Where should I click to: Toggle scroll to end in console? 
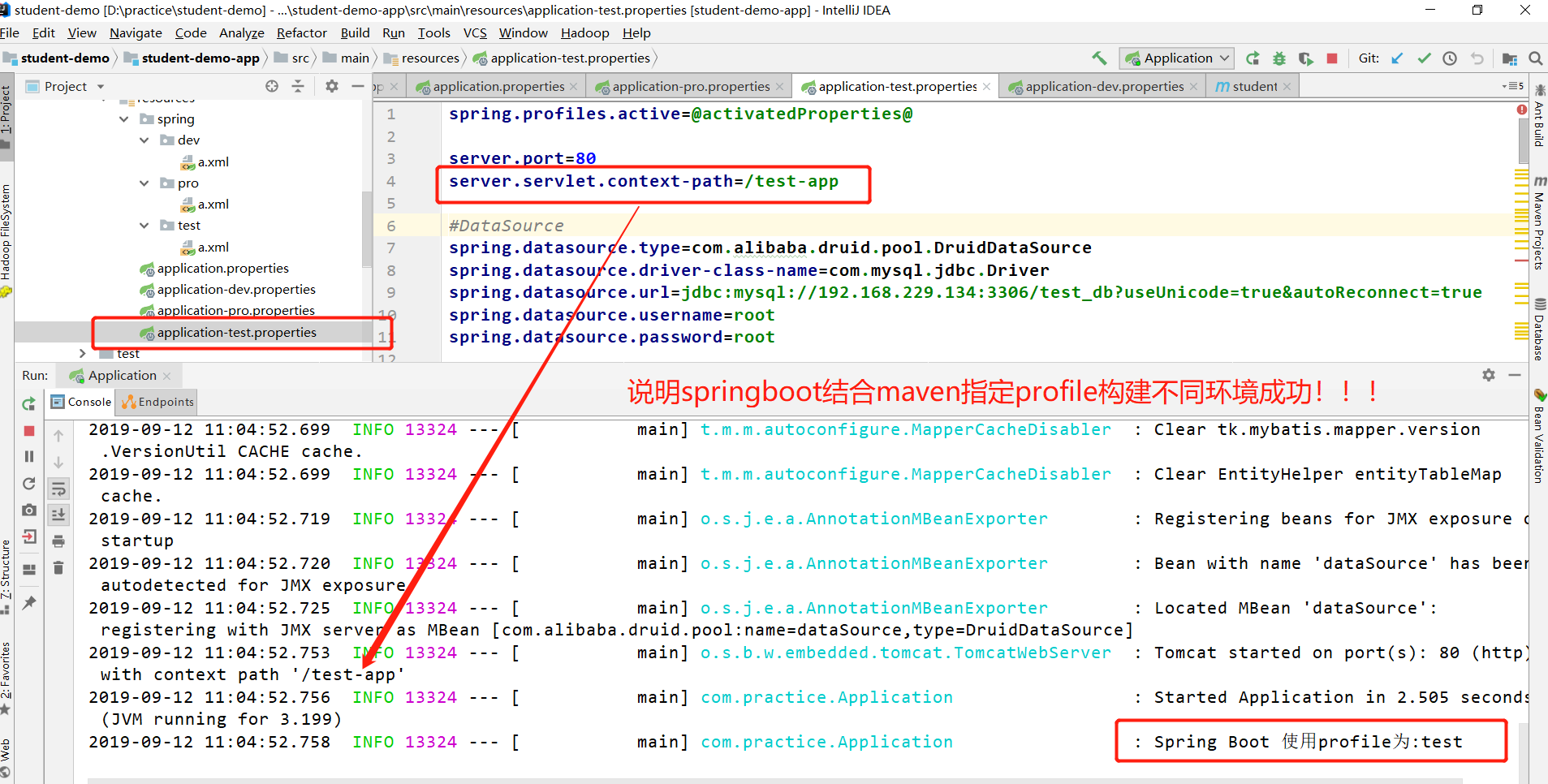click(x=58, y=515)
